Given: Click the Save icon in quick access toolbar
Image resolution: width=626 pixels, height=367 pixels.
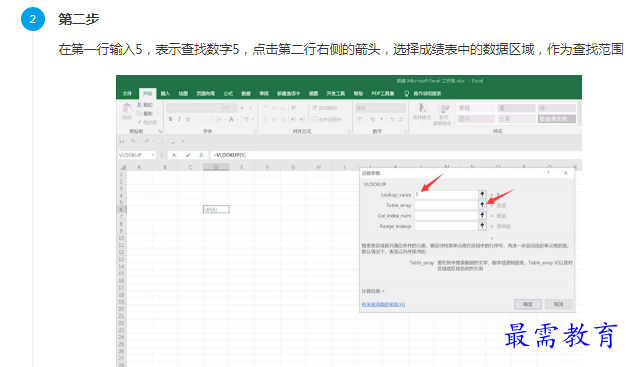Looking at the screenshot, I should (x=122, y=141).
